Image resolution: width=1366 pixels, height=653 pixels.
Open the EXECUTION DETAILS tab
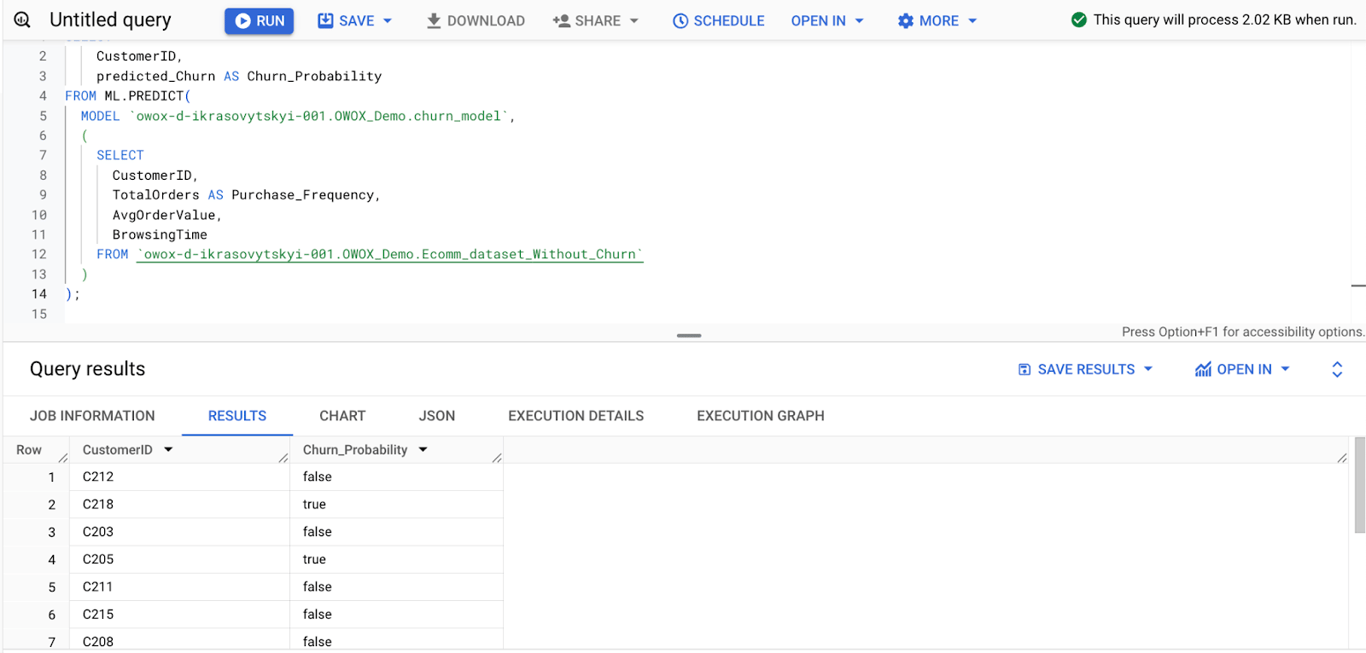point(576,416)
